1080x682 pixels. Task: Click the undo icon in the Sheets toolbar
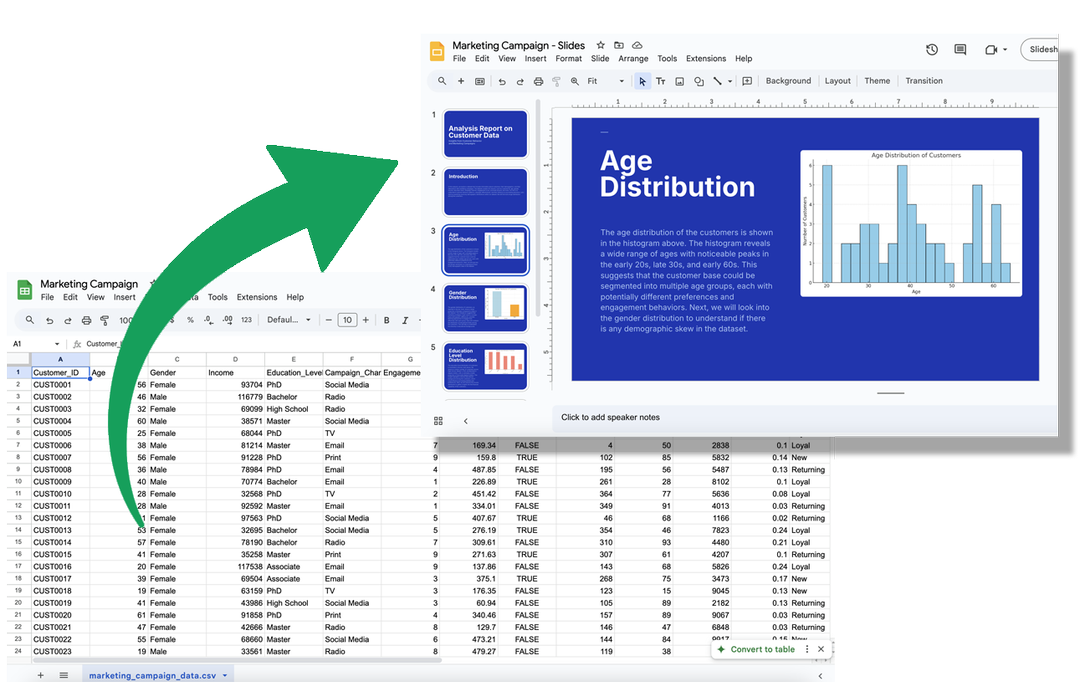point(49,318)
